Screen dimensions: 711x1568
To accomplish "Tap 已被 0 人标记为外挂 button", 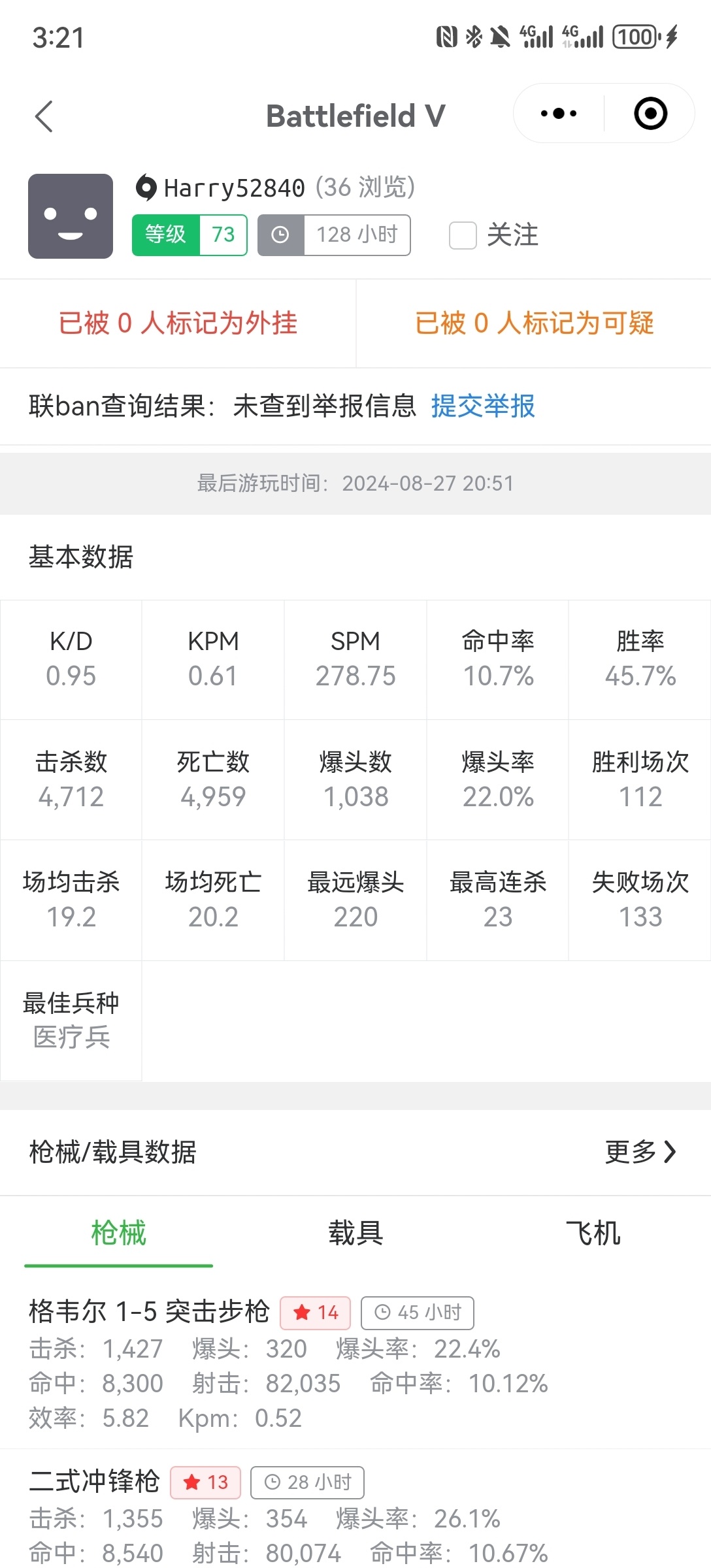I will point(178,323).
